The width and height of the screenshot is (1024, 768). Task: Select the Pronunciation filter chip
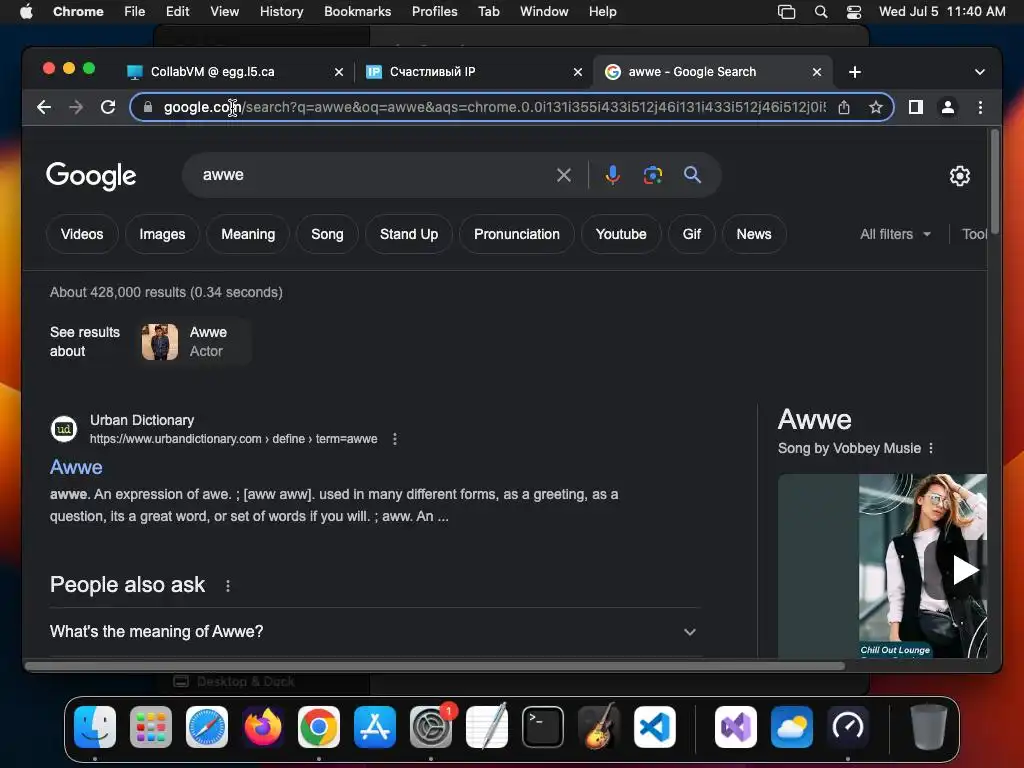click(517, 234)
